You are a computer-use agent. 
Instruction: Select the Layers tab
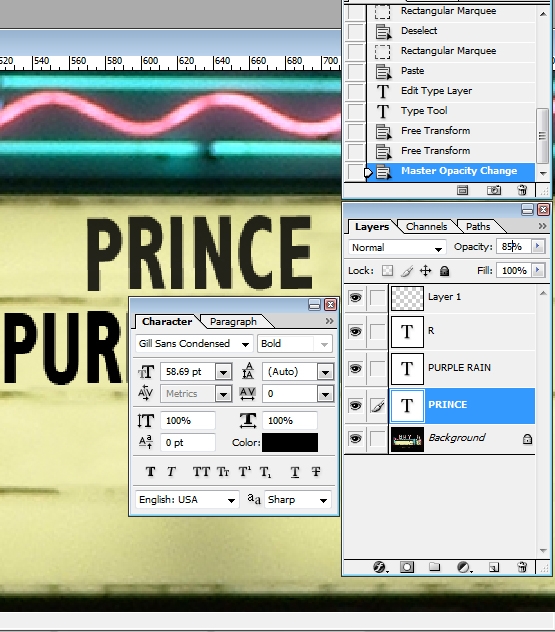pos(372,227)
